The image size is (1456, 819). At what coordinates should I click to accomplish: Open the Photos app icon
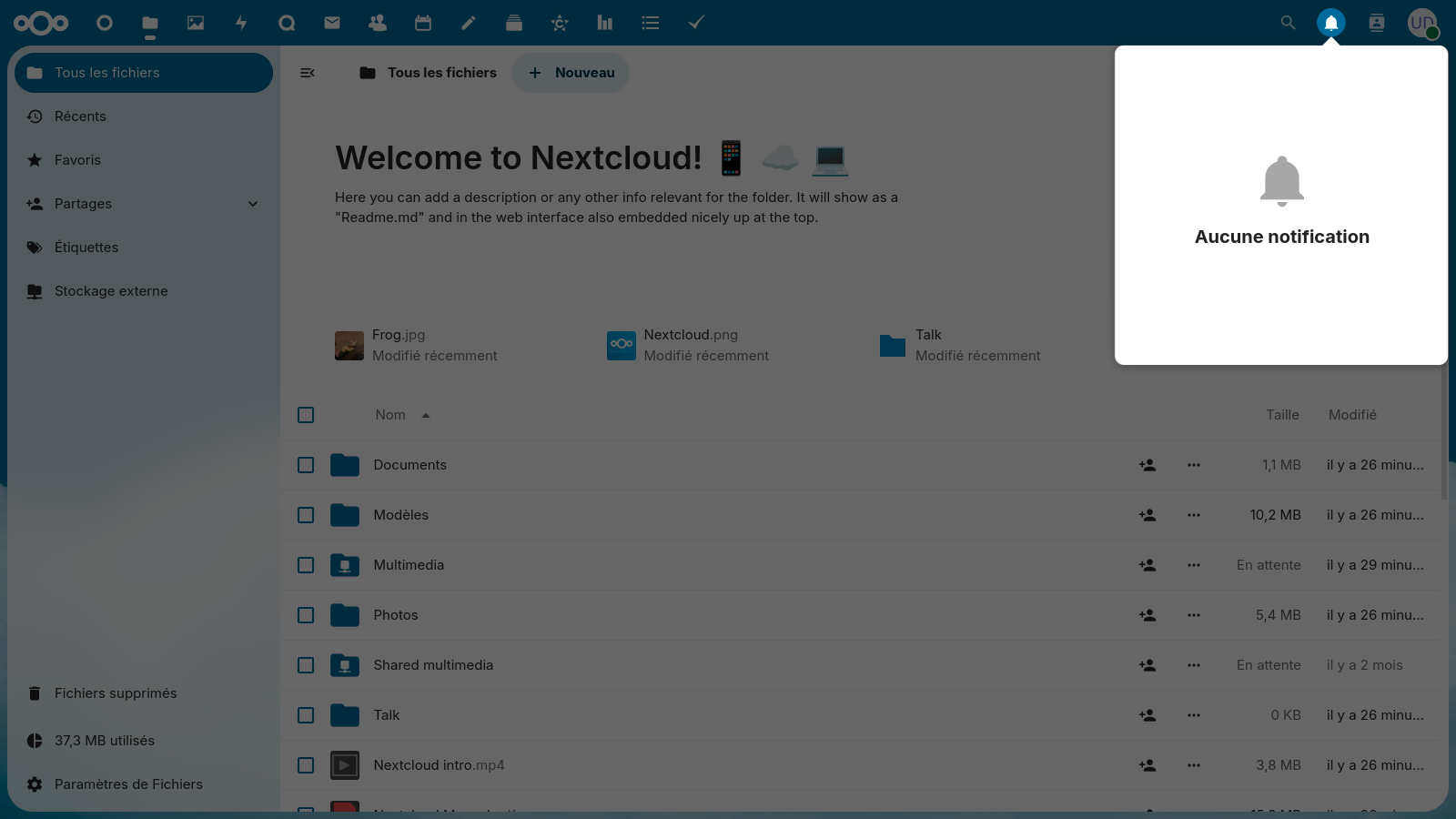pos(196,23)
